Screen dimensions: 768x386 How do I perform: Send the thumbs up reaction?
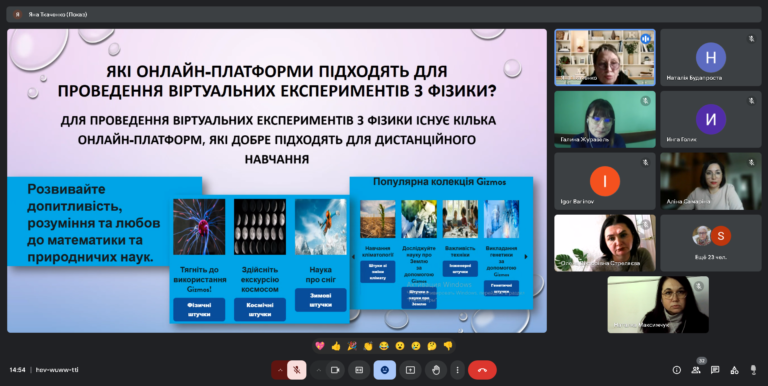click(x=336, y=346)
